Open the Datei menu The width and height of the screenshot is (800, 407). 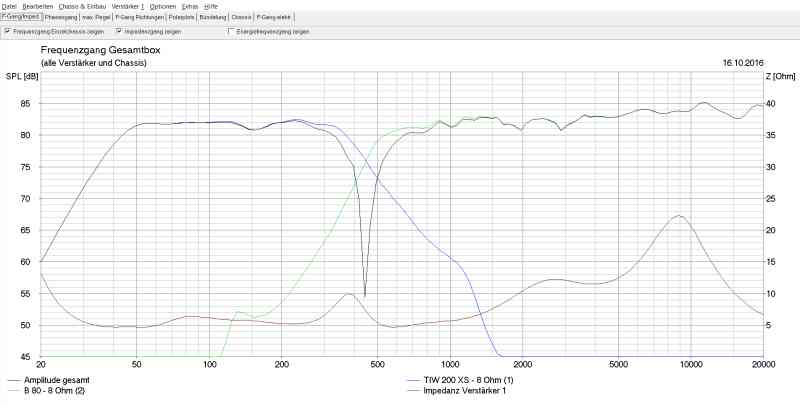tap(9, 7)
